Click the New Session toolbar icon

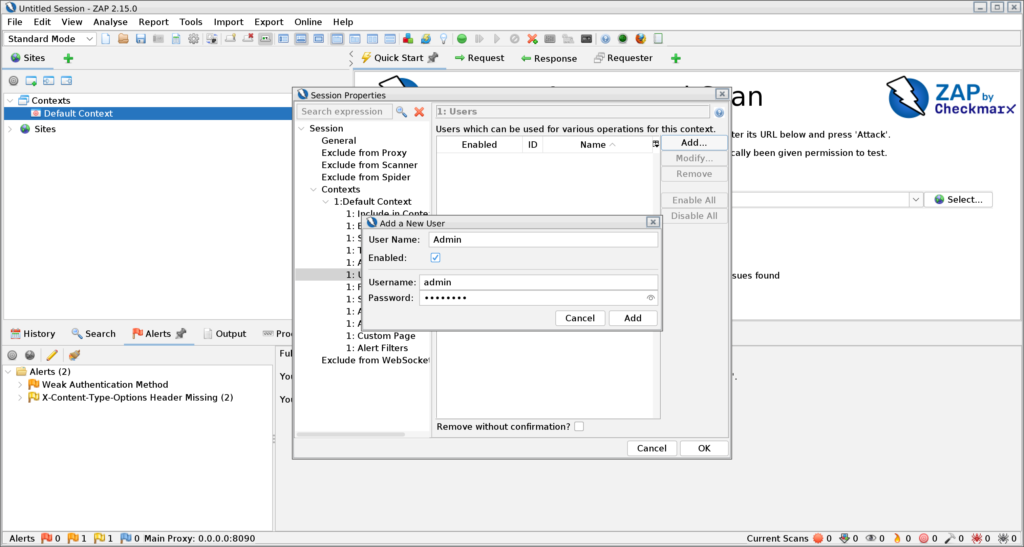106,39
